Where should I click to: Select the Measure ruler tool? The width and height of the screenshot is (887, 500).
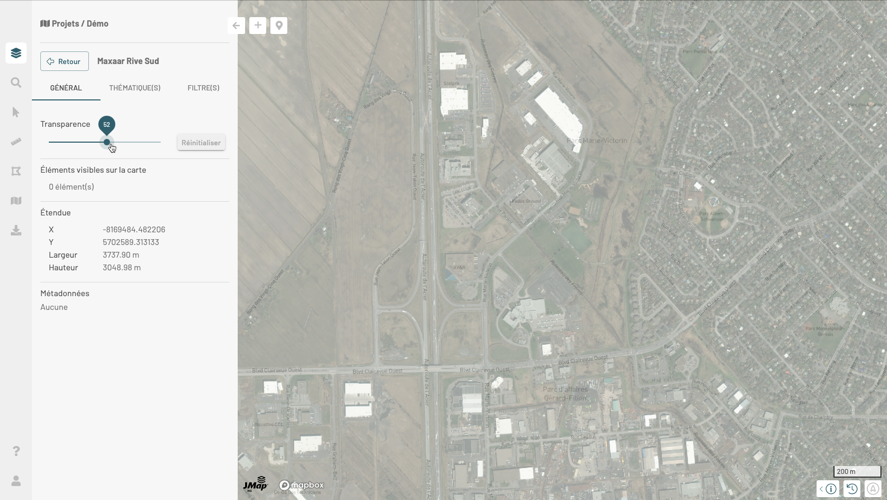16,142
